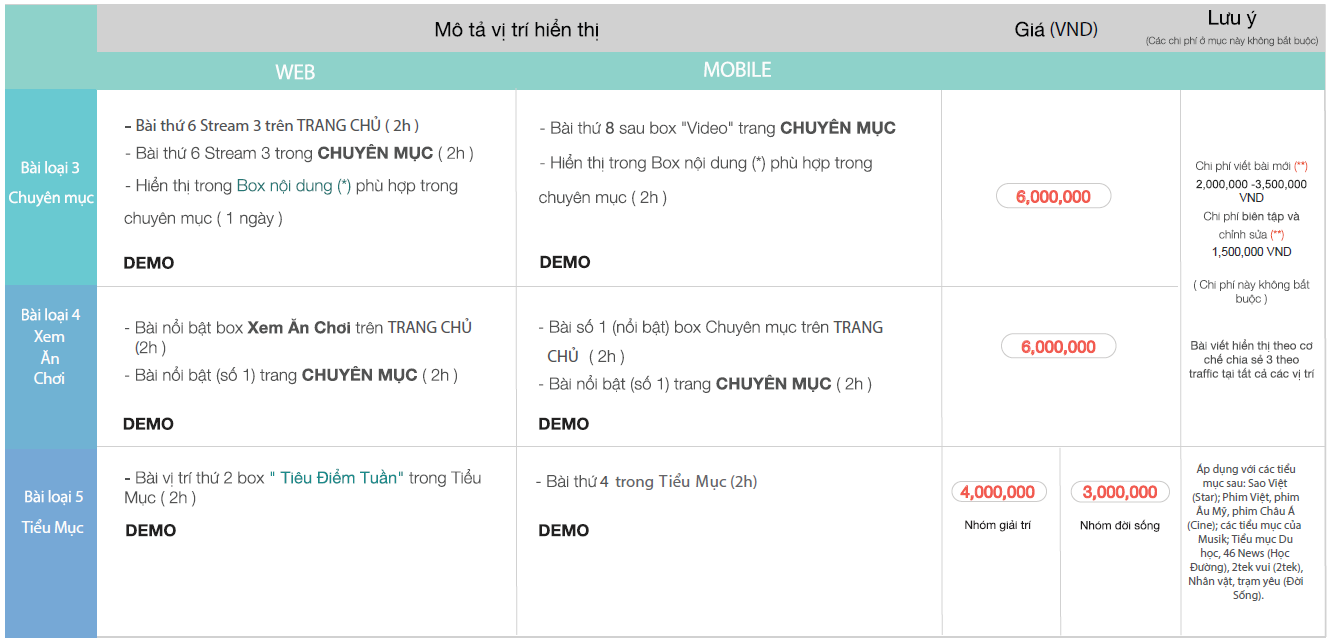Viewport: 1331px width, 643px height.
Task: Select the "Bài loại 4 Xem Ăn Chơi" row label
Action: (x=51, y=346)
